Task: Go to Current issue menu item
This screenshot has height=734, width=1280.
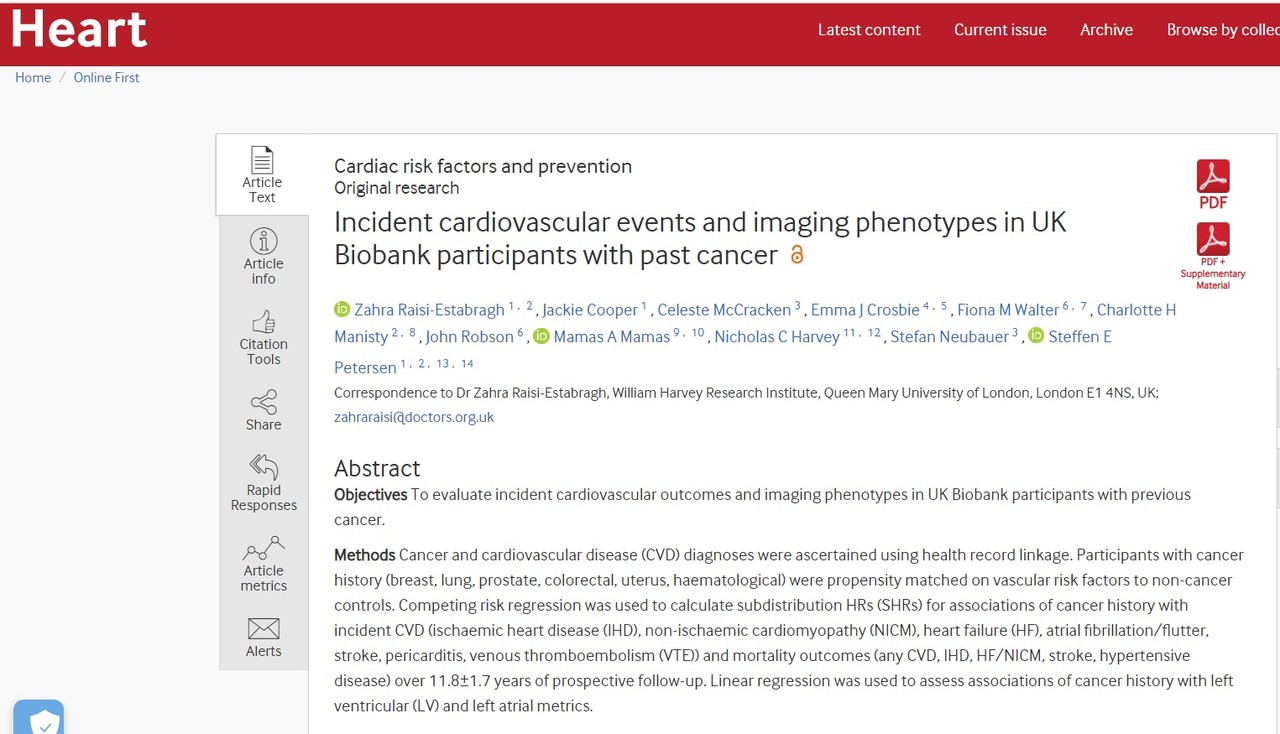Action: [x=1000, y=30]
